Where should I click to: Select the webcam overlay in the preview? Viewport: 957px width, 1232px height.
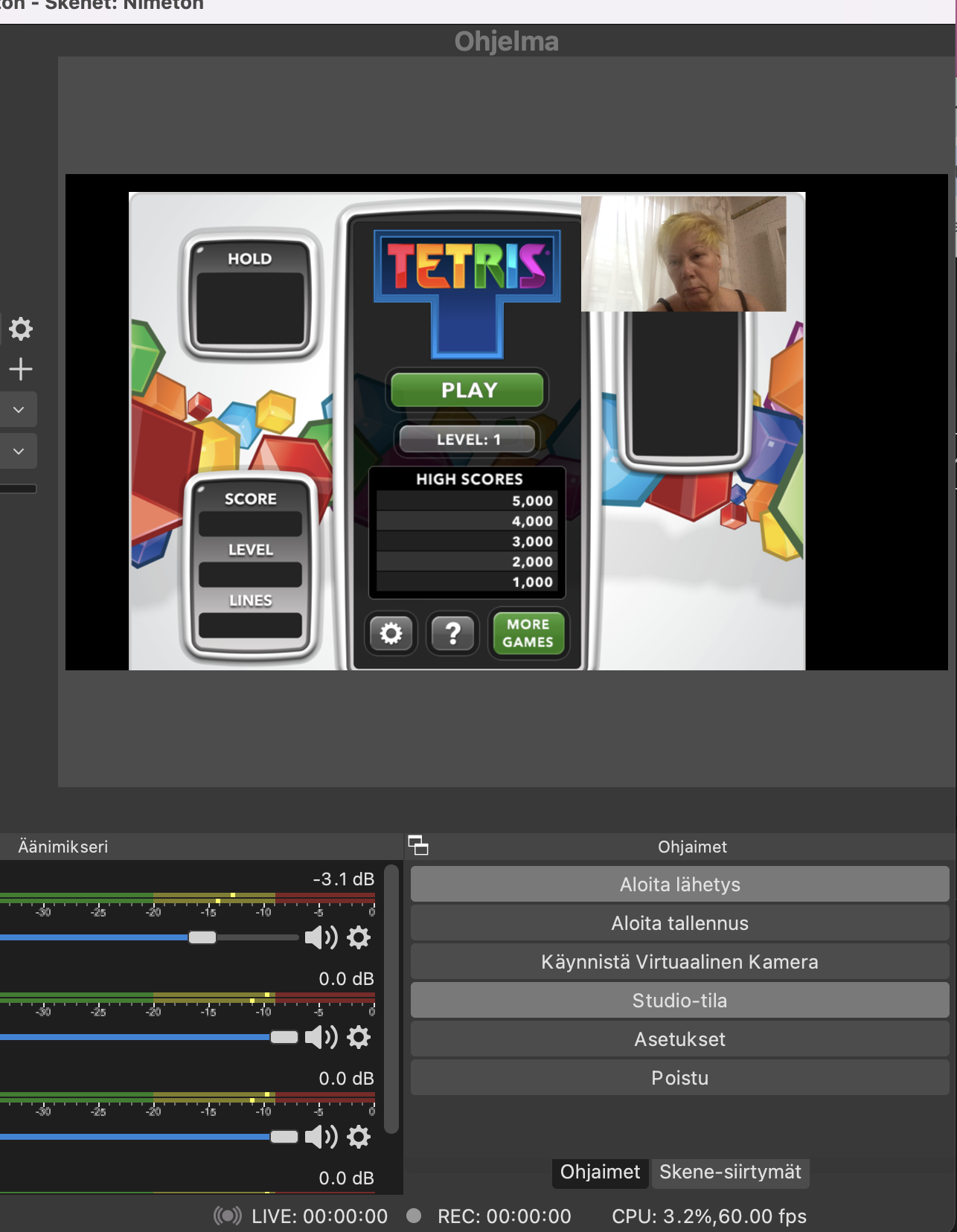pos(683,254)
